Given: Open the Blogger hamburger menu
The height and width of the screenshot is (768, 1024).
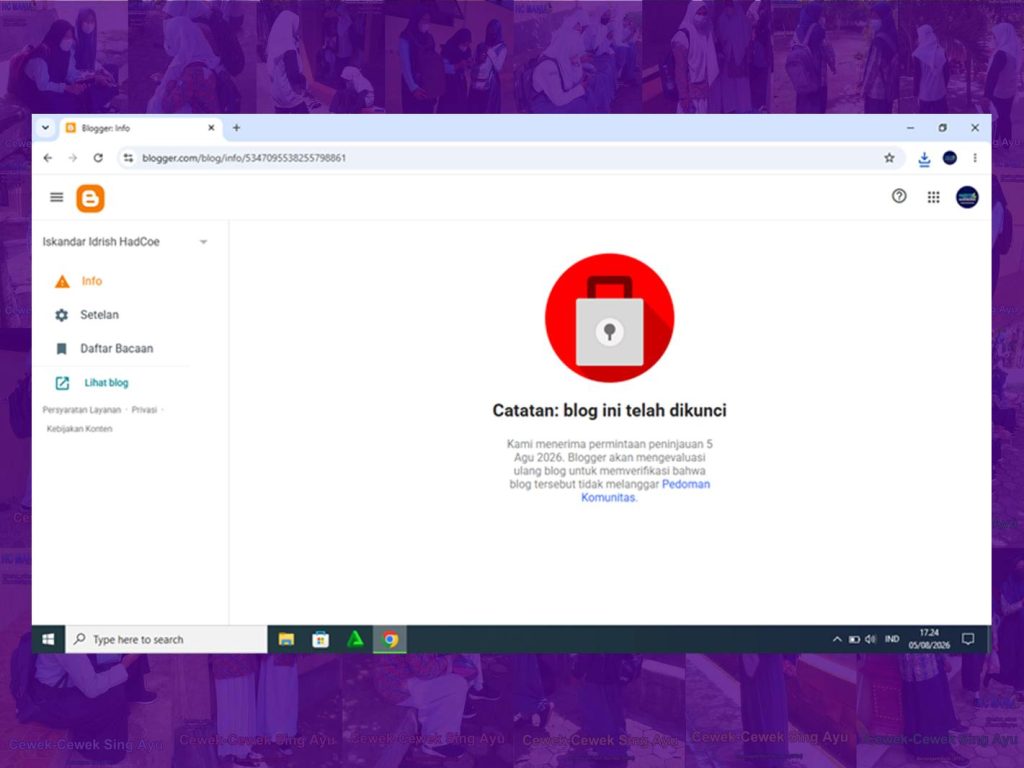Looking at the screenshot, I should pyautogui.click(x=57, y=197).
